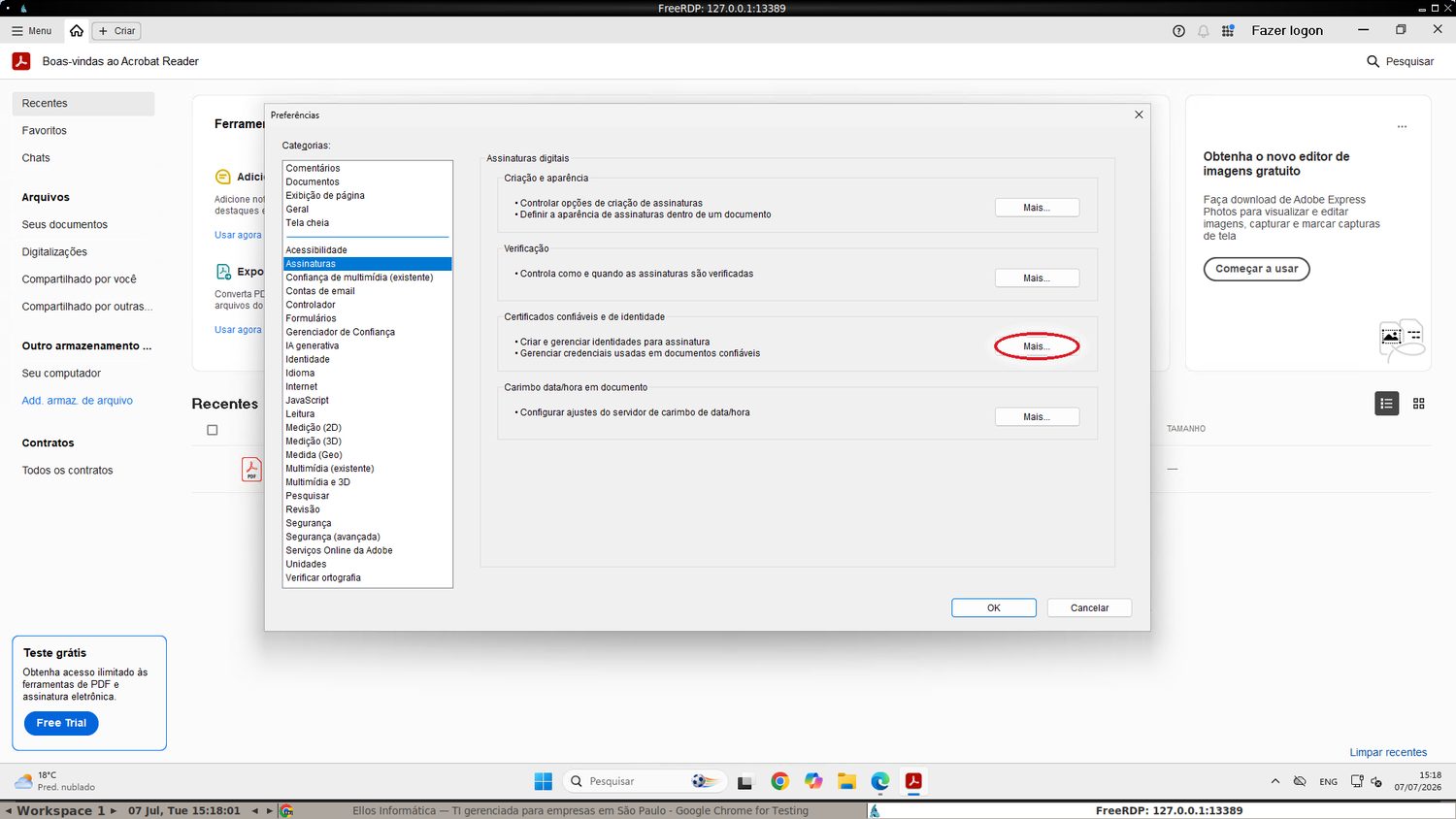Image resolution: width=1456 pixels, height=819 pixels.
Task: Open the three-dots options on promo card
Action: click(1402, 127)
